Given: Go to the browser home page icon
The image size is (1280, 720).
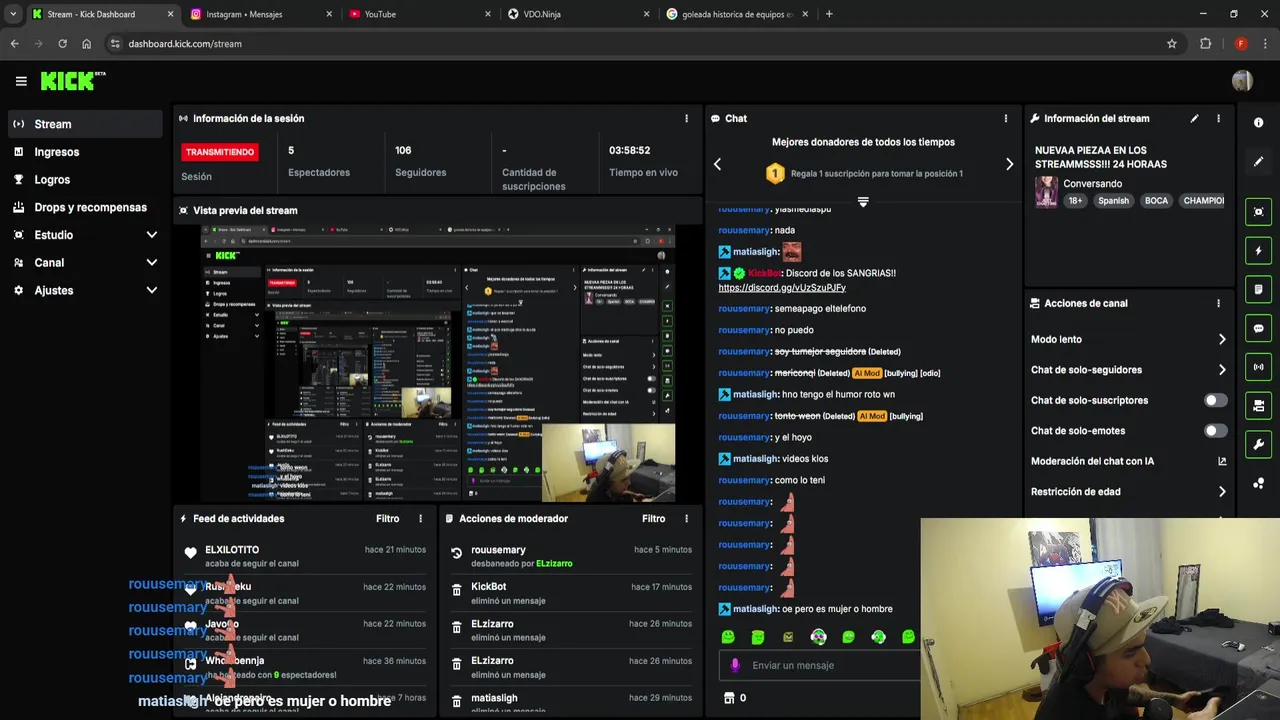Looking at the screenshot, I should [x=86, y=44].
